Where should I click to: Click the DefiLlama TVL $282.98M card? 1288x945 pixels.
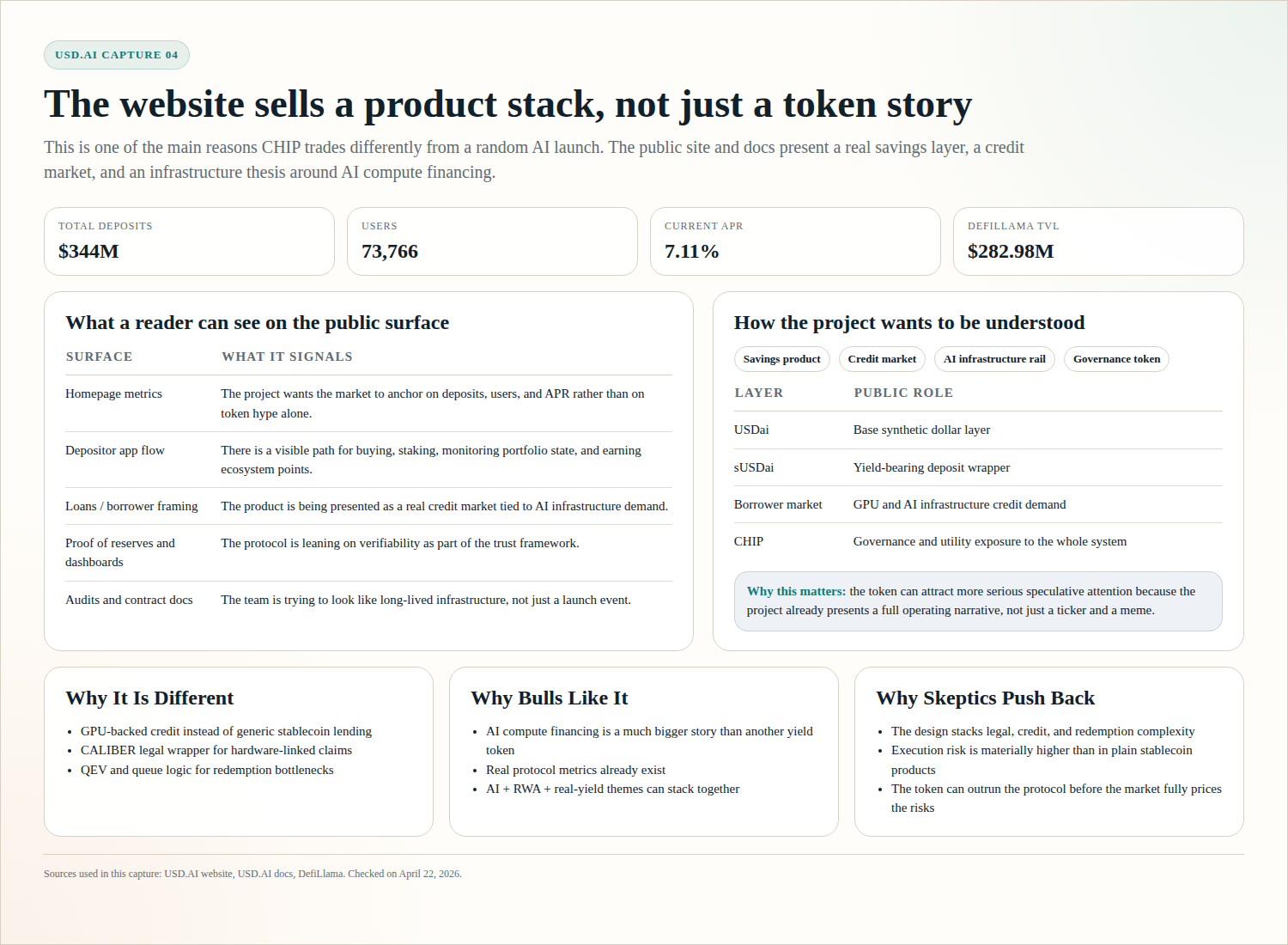click(1098, 241)
